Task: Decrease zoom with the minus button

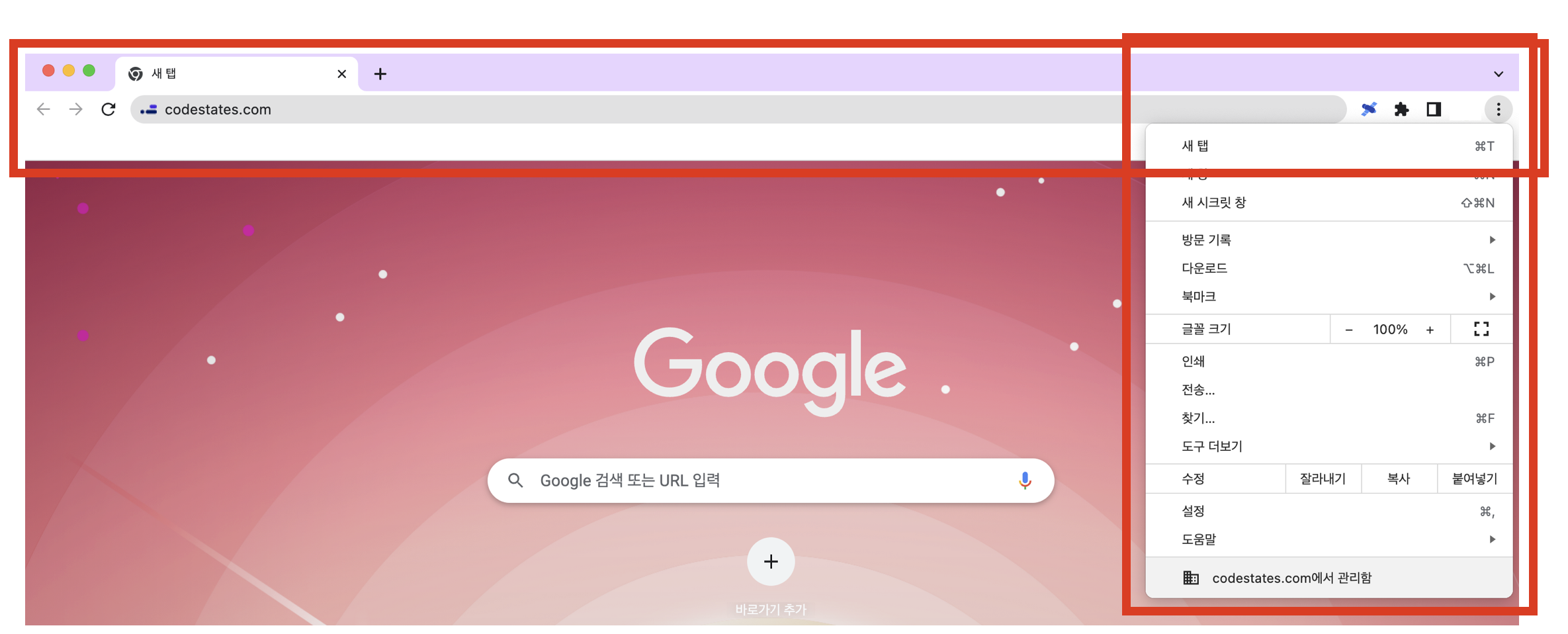Action: pos(1349,330)
